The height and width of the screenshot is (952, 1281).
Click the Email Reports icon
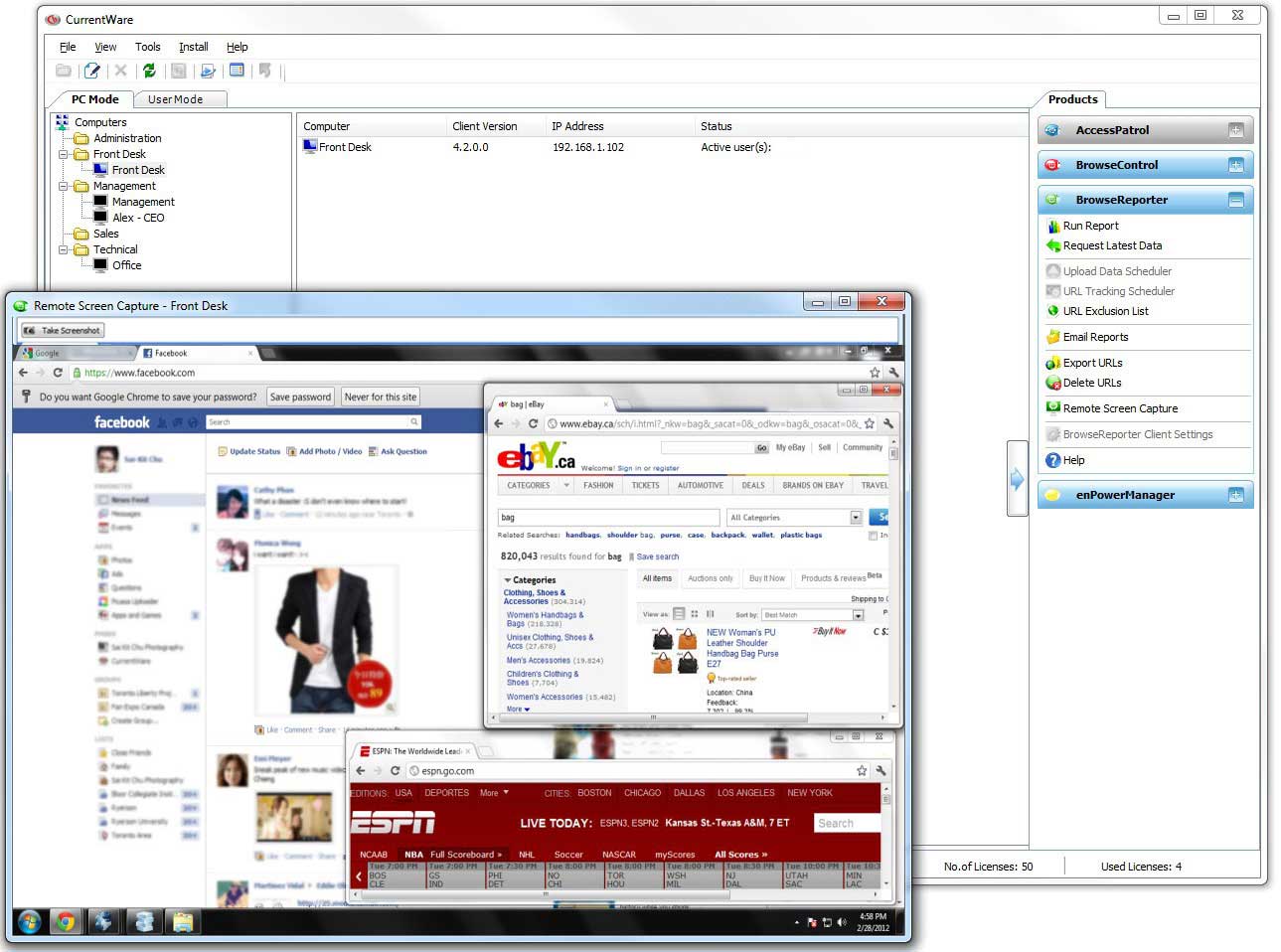tap(1053, 337)
